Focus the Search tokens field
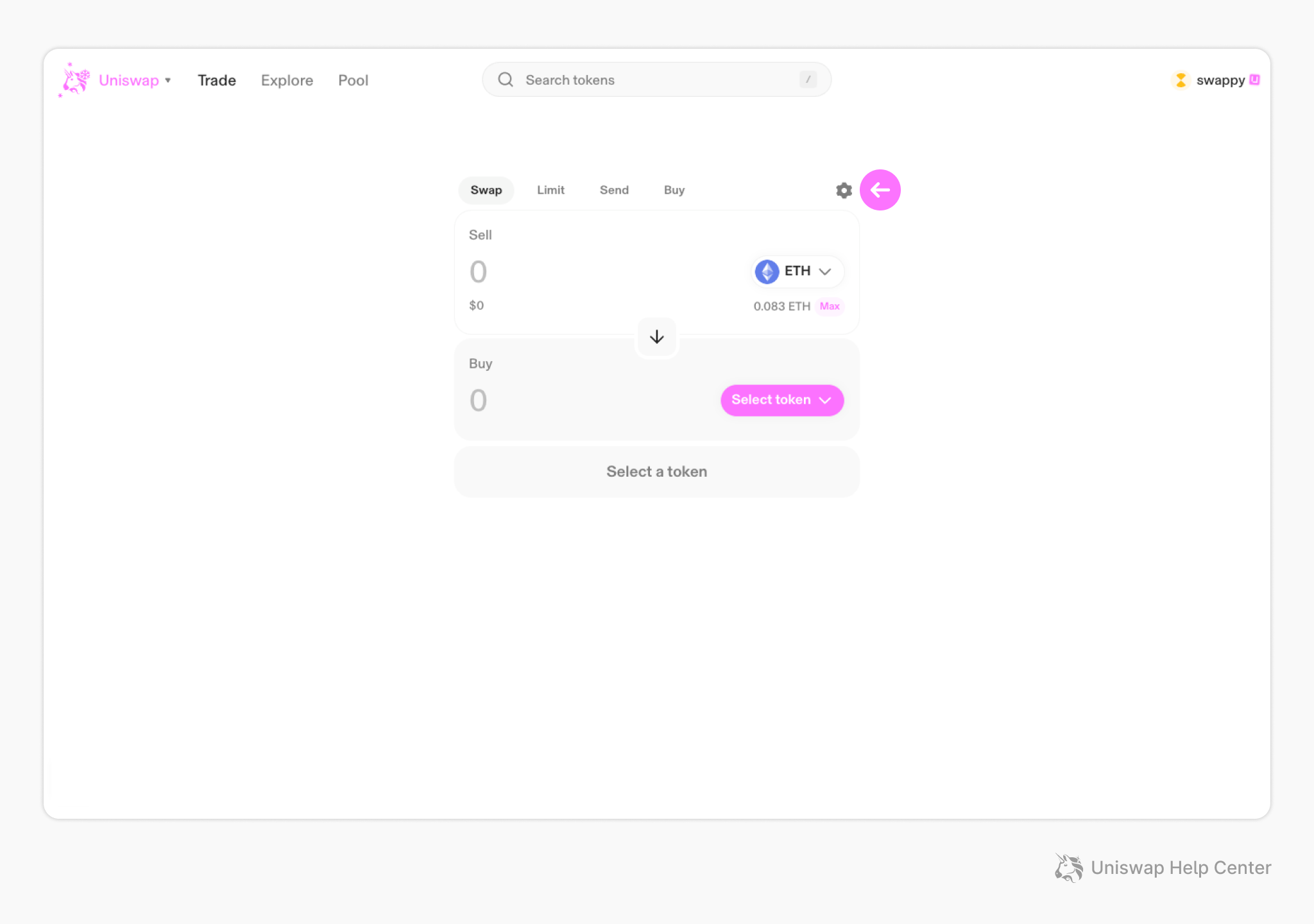Screen dimensions: 1314x924 (656, 80)
